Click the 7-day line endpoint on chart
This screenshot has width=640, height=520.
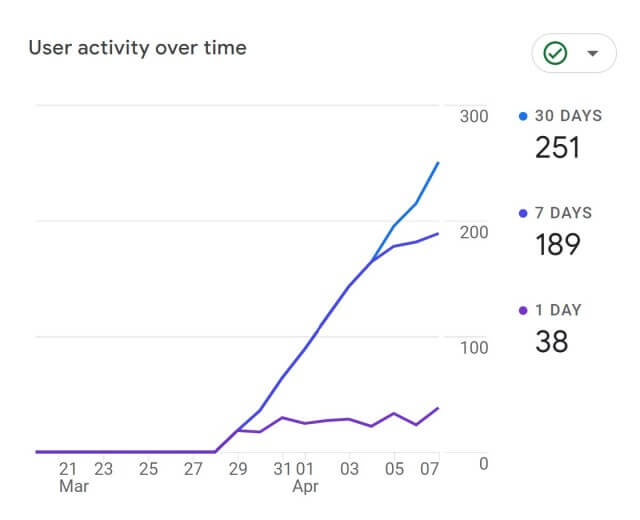(438, 234)
